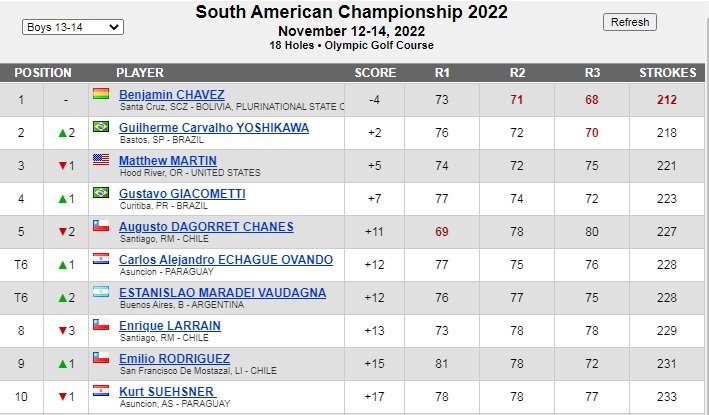709x415 pixels.
Task: Open Matthew MARTIN player link
Action: pos(168,161)
